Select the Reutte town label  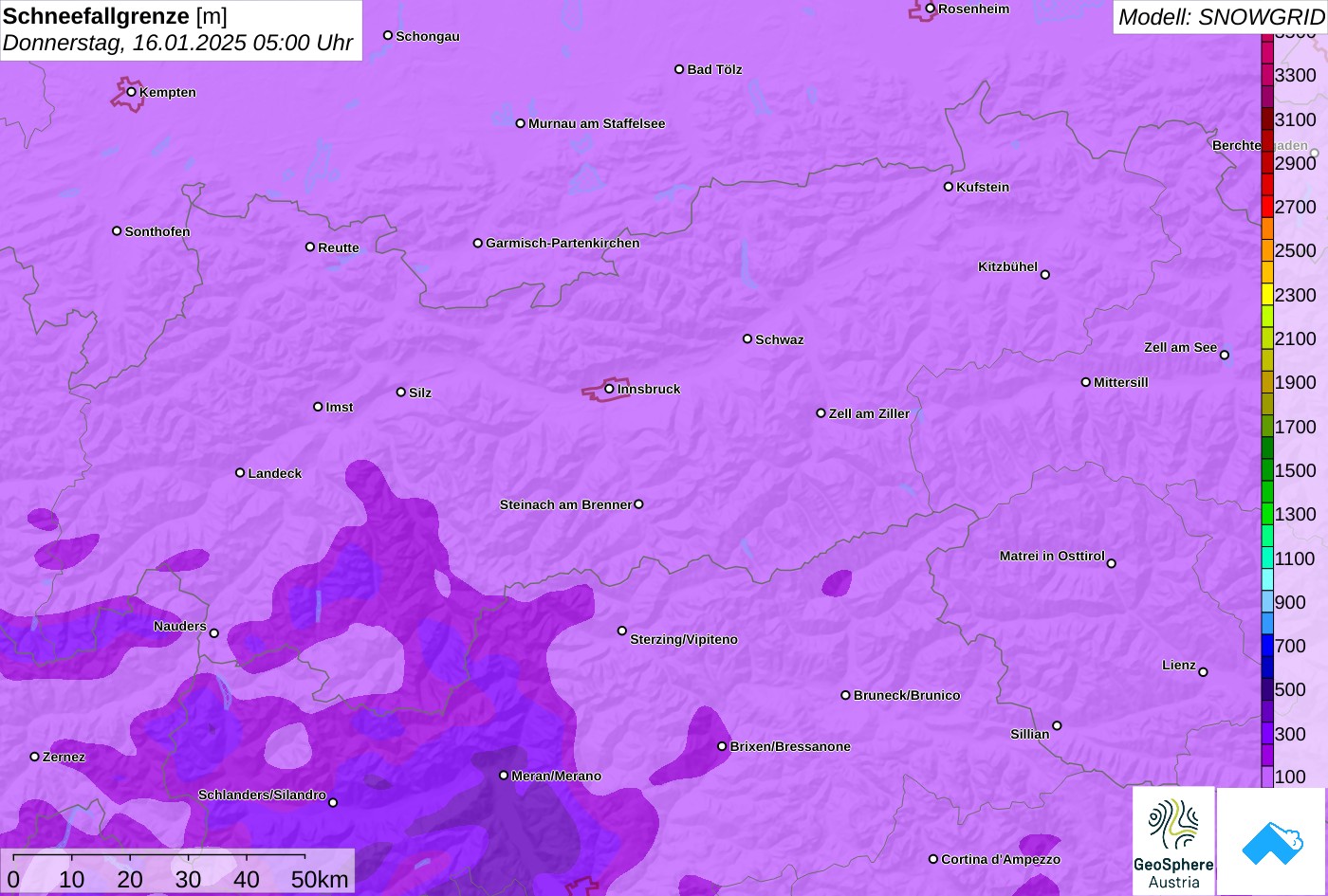pyautogui.click(x=339, y=248)
